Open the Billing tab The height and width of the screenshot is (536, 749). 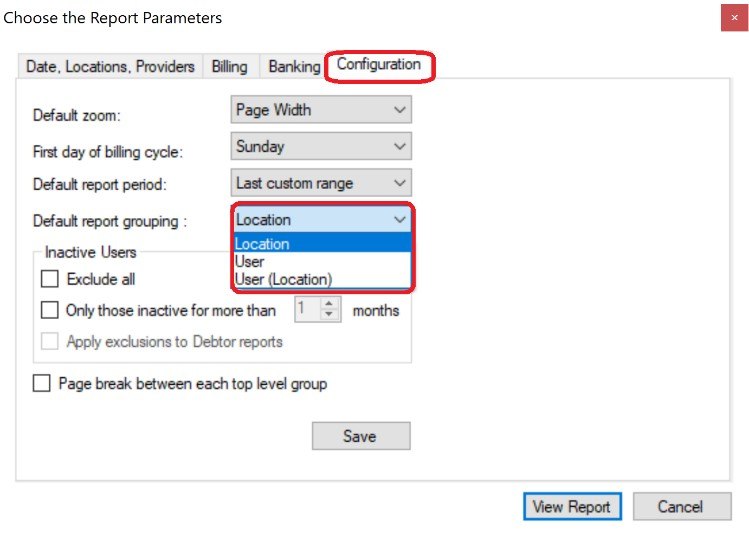[230, 66]
